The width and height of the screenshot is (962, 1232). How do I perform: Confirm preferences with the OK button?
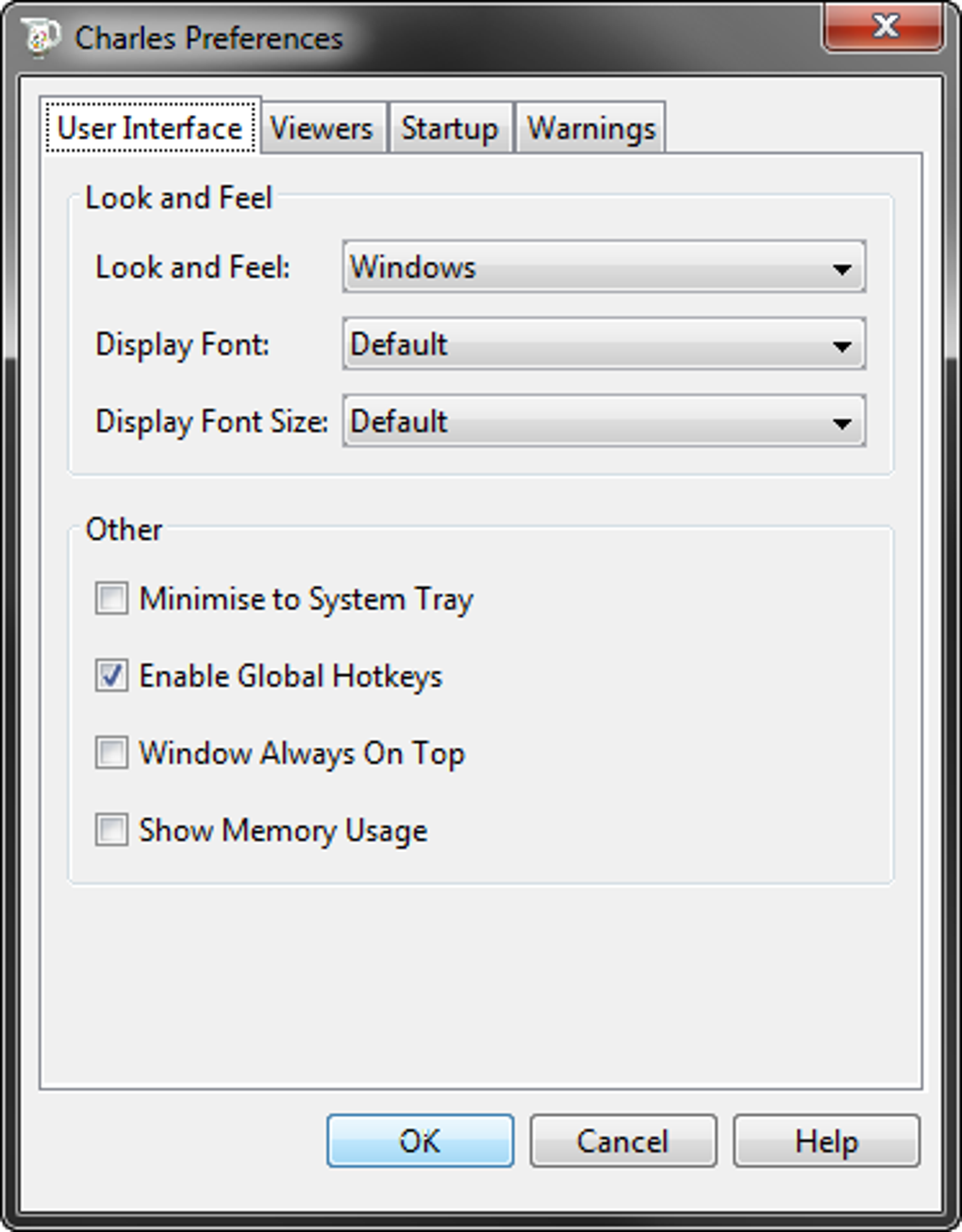tap(420, 1140)
